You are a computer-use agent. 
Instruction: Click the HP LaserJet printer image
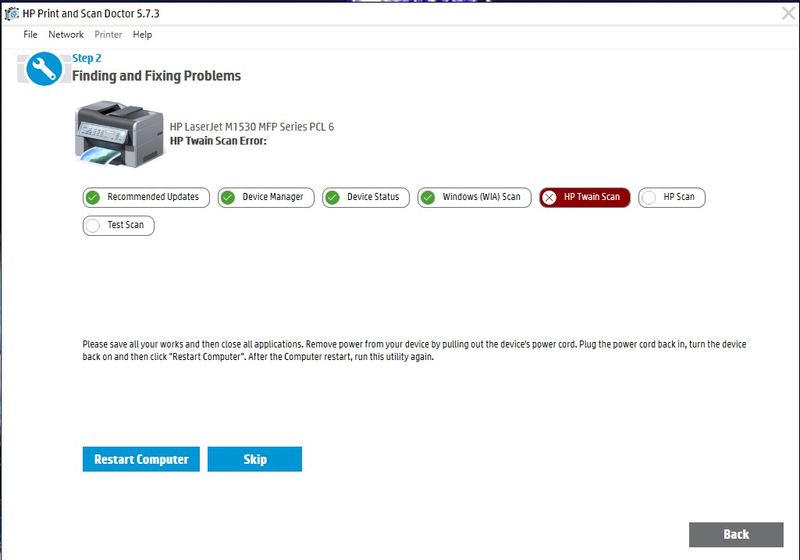(119, 134)
